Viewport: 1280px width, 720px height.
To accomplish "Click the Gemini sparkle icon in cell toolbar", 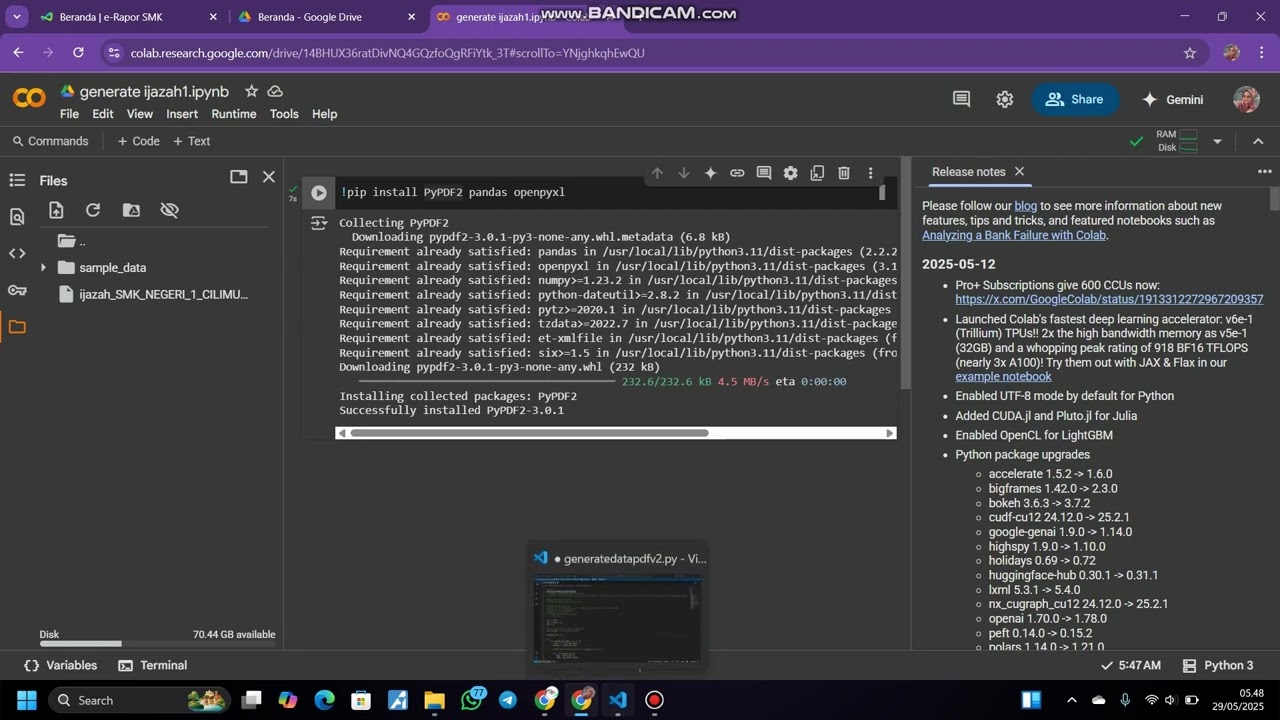I will click(x=710, y=173).
